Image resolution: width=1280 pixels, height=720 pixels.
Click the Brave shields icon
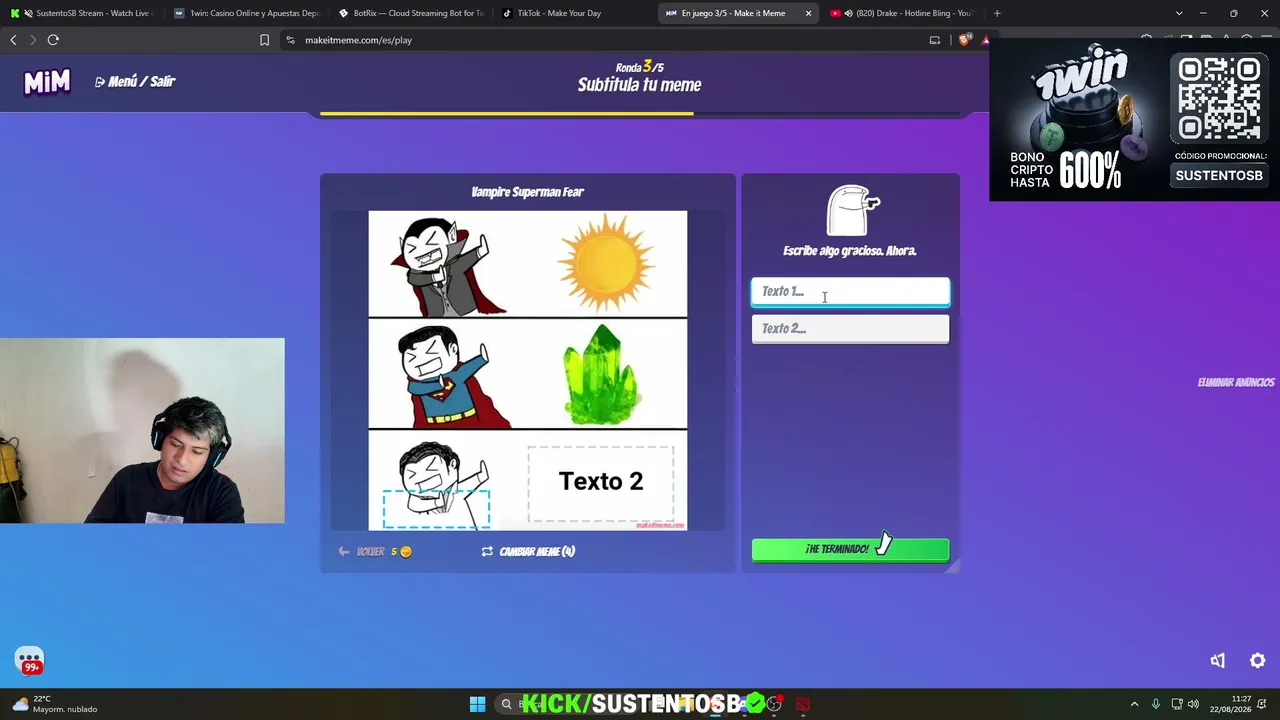click(x=964, y=40)
